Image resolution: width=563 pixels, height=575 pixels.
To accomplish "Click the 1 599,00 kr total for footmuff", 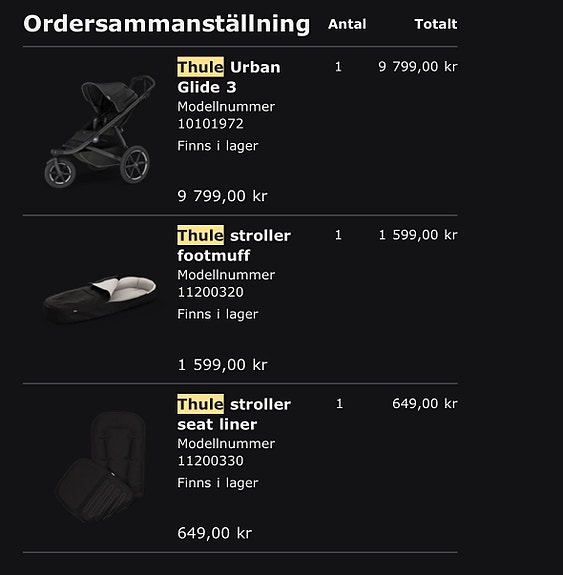I will pos(418,235).
